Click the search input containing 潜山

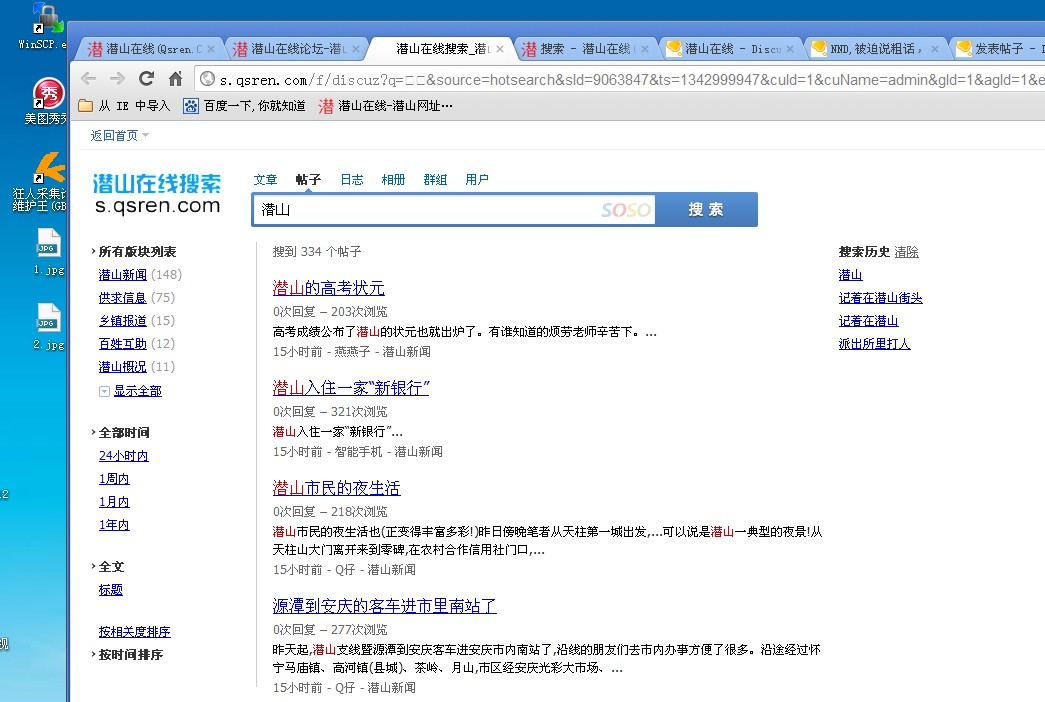[453, 209]
